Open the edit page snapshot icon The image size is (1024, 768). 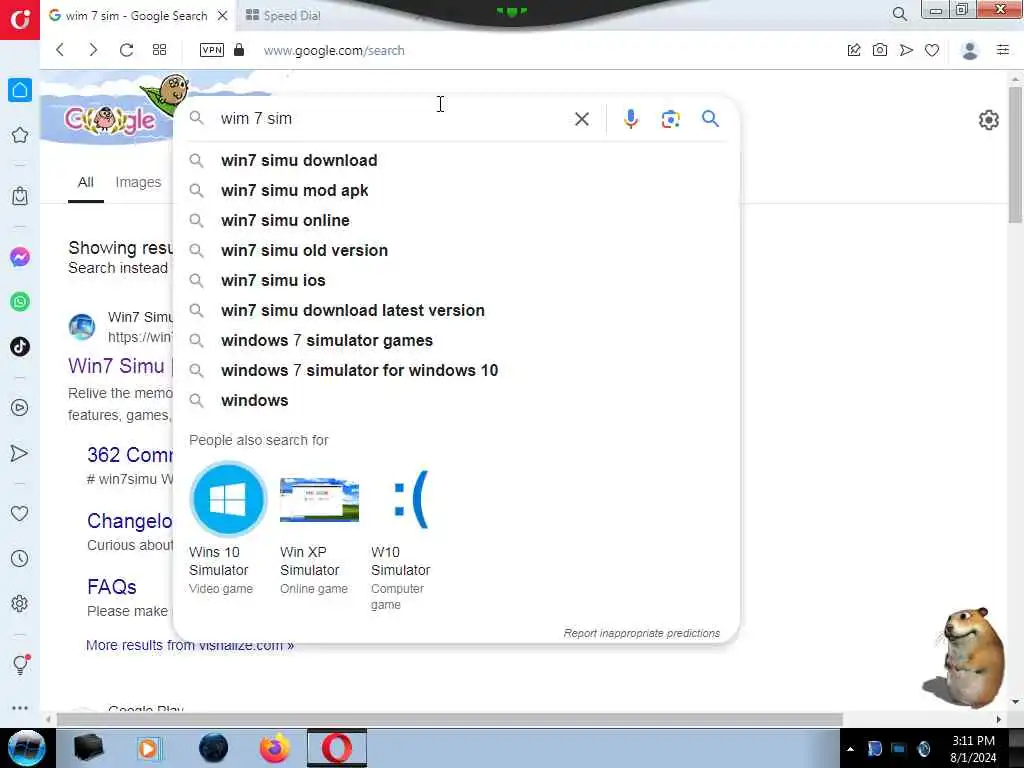tap(854, 50)
